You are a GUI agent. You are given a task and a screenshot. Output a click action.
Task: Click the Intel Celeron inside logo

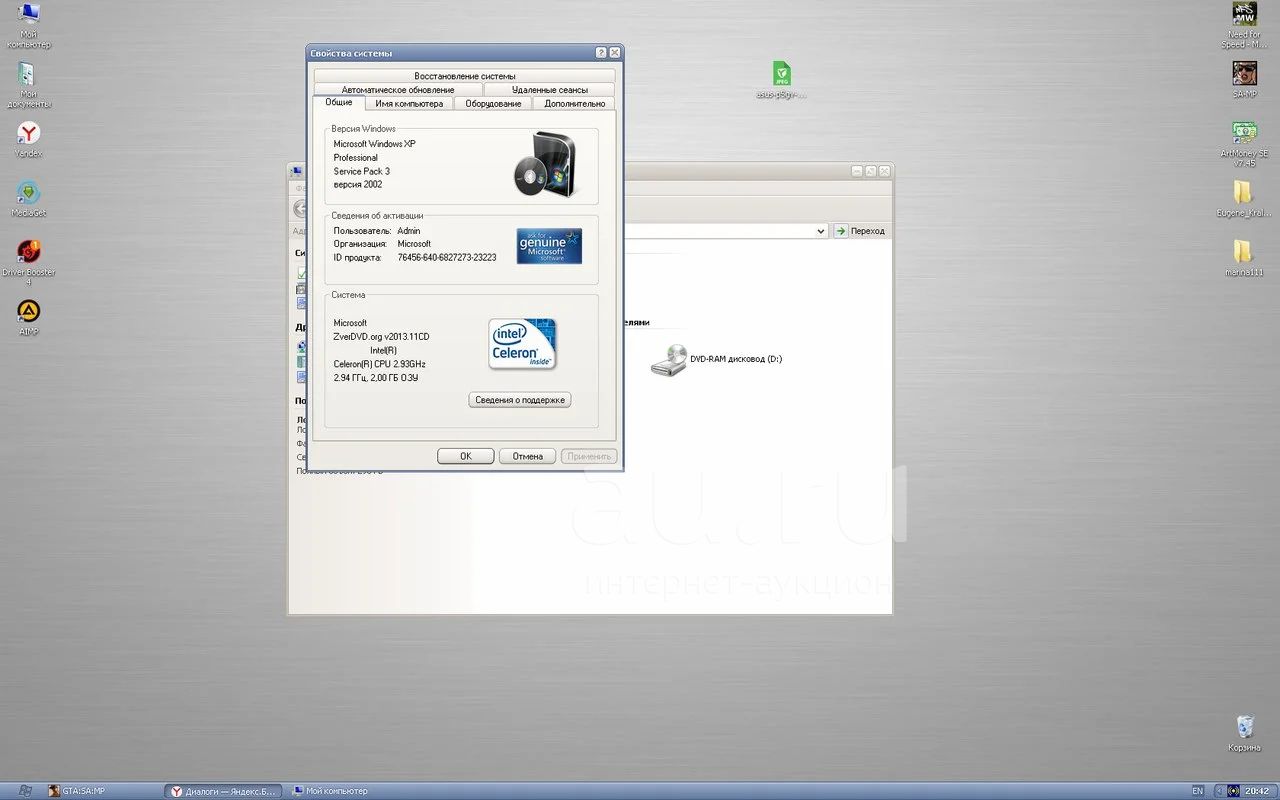(522, 344)
